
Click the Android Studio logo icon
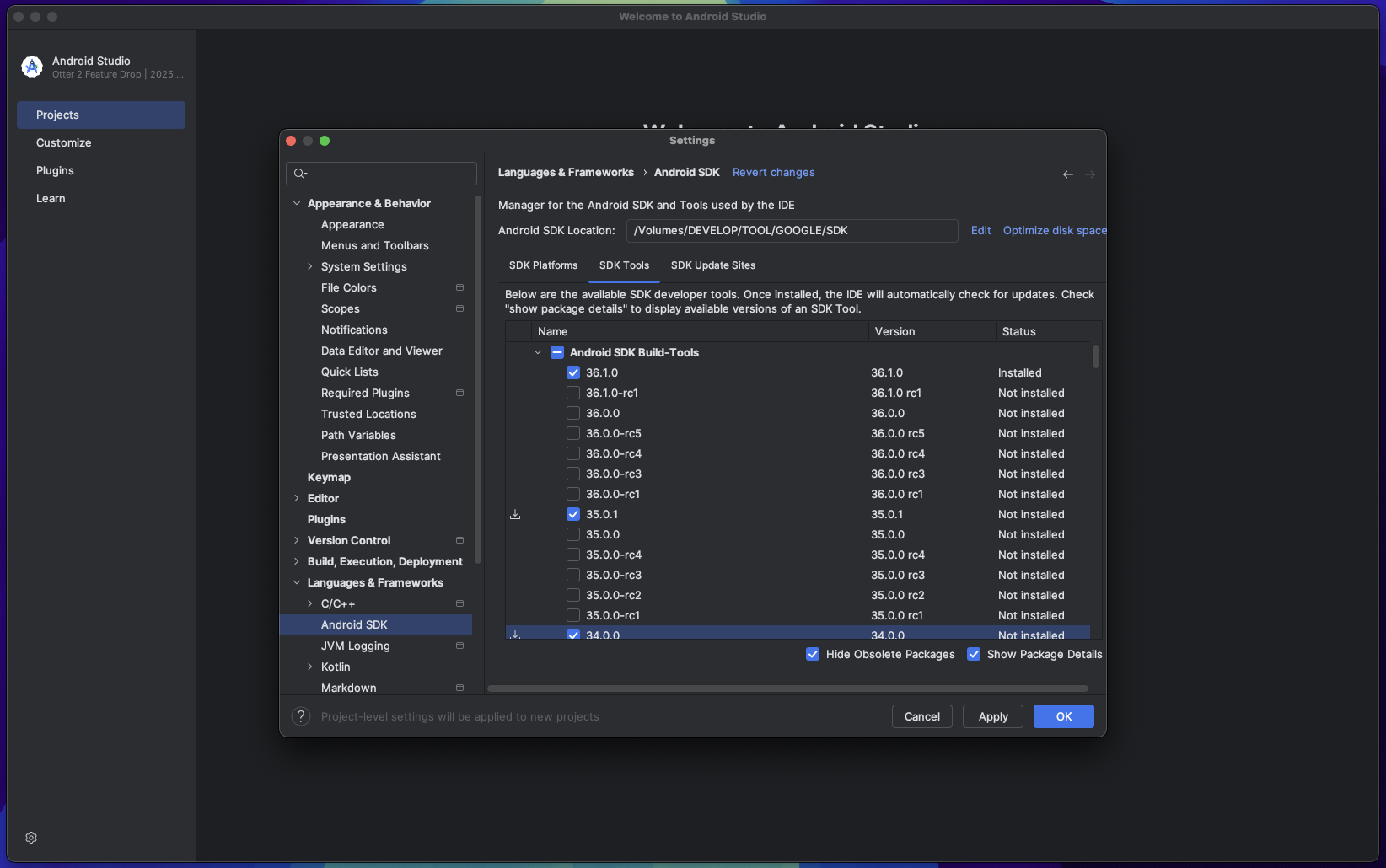[32, 67]
